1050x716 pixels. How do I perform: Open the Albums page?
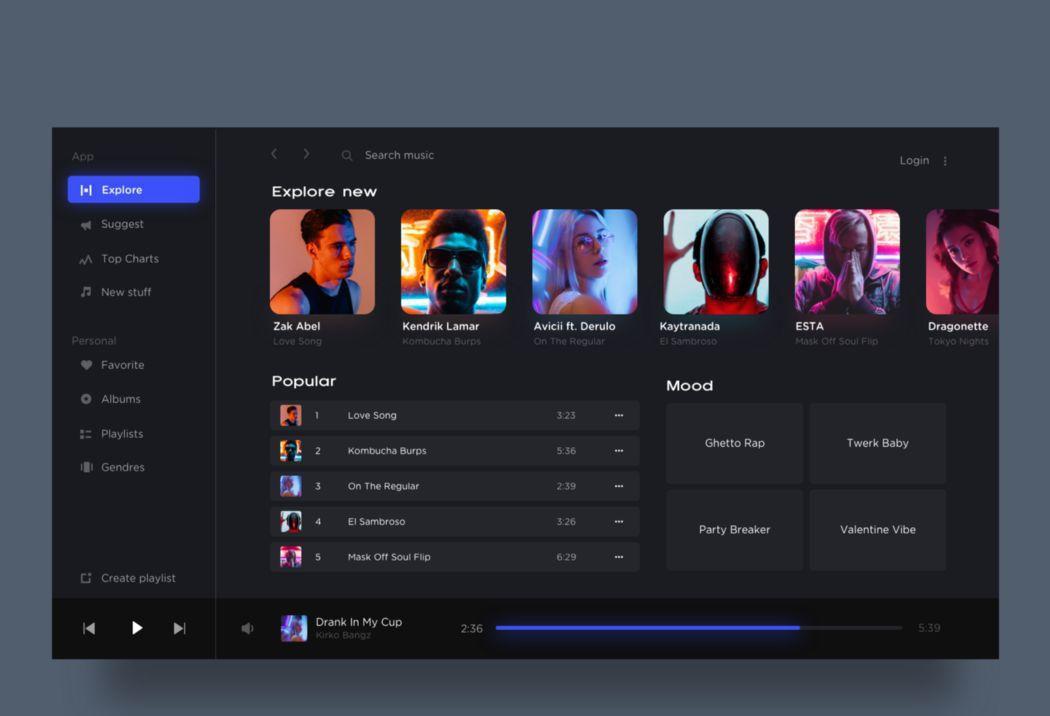pos(121,399)
